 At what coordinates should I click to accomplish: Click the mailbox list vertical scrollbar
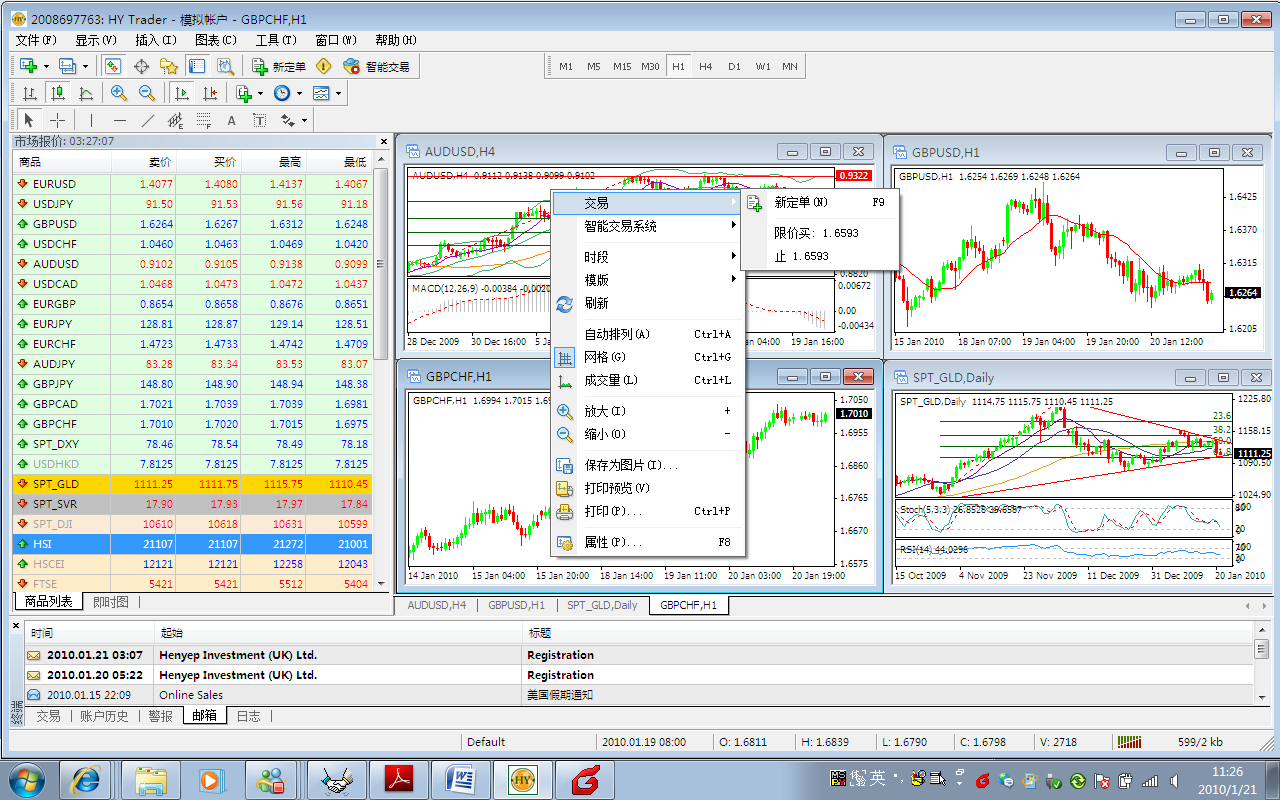tap(1262, 664)
